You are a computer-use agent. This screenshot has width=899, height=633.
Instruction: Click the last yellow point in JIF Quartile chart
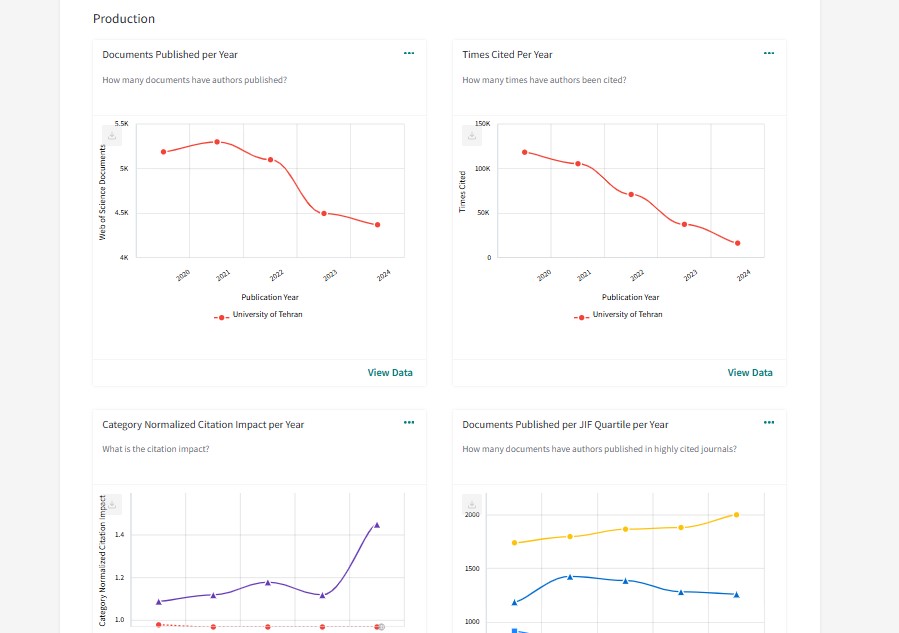click(736, 514)
